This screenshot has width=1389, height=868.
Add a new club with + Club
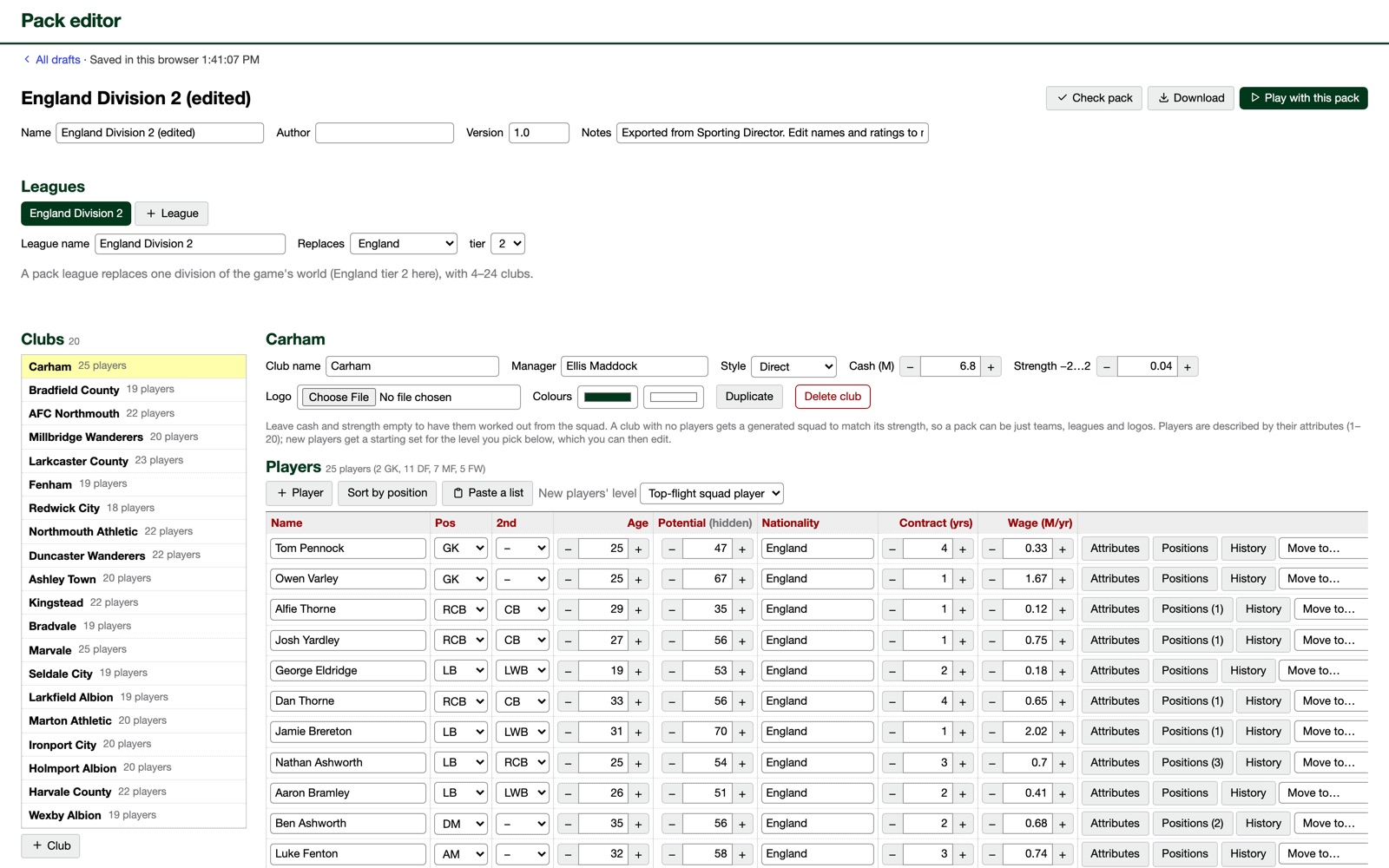click(x=51, y=845)
